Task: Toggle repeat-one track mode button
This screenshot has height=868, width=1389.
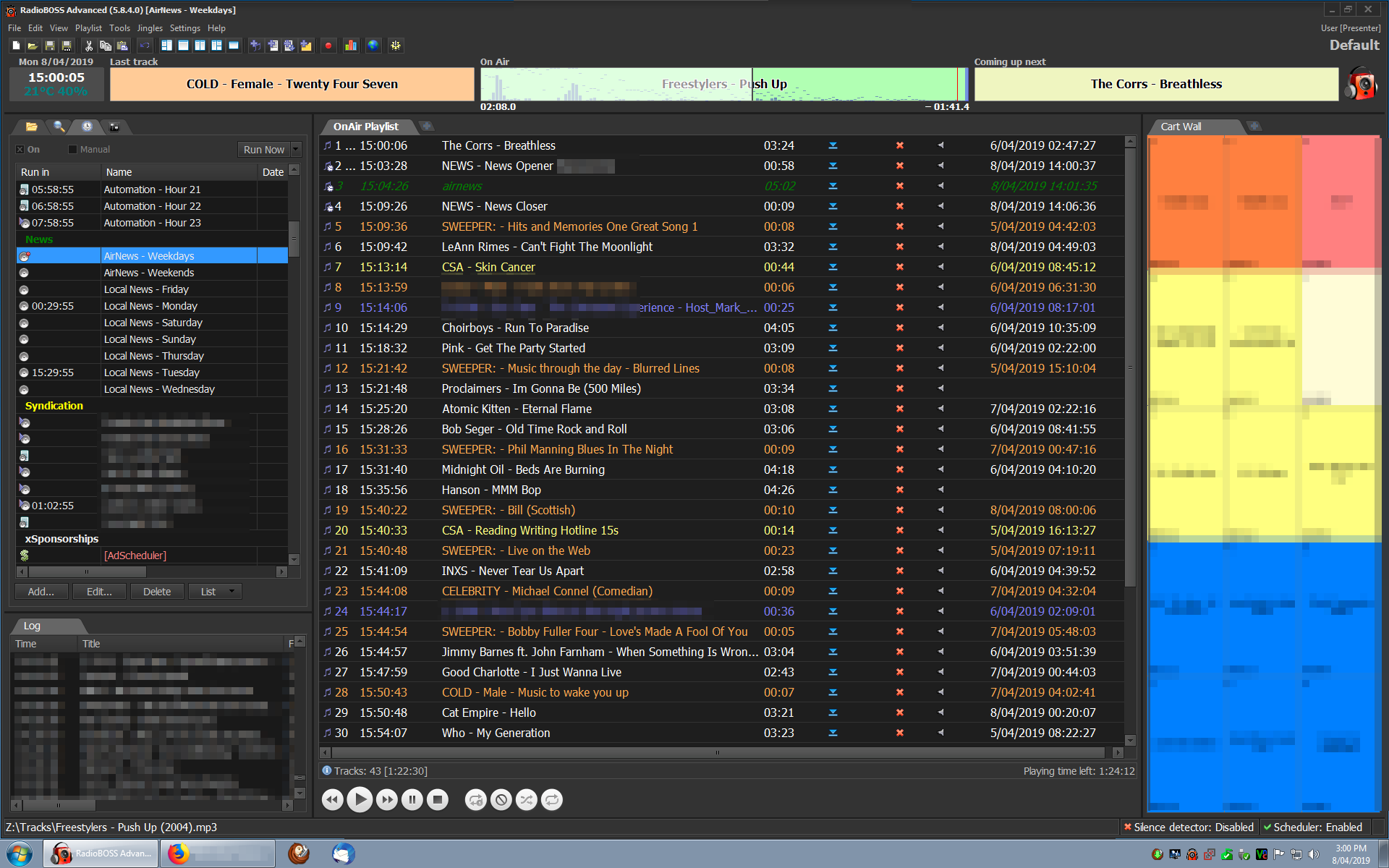Action: (x=476, y=800)
